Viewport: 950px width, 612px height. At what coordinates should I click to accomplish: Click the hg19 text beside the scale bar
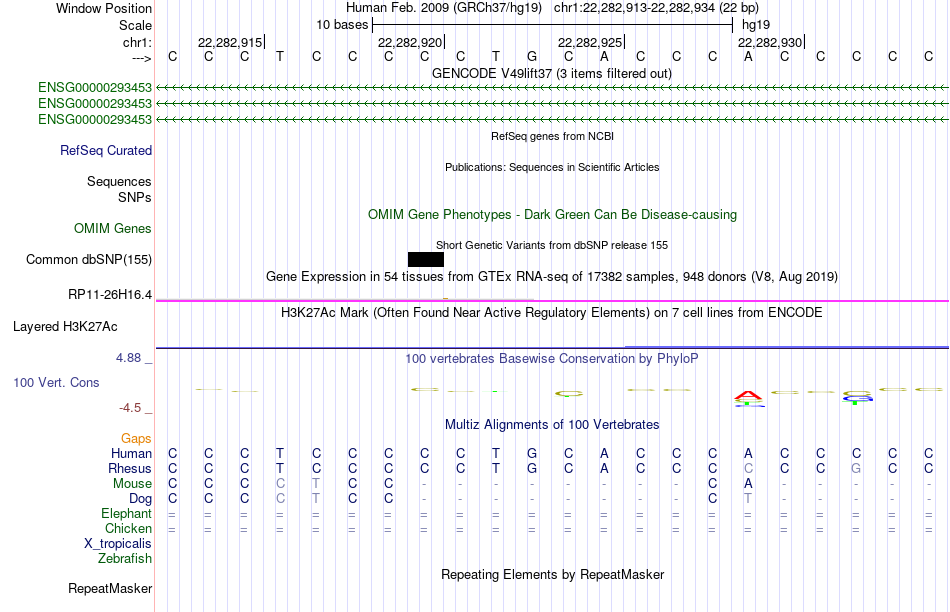coord(756,25)
